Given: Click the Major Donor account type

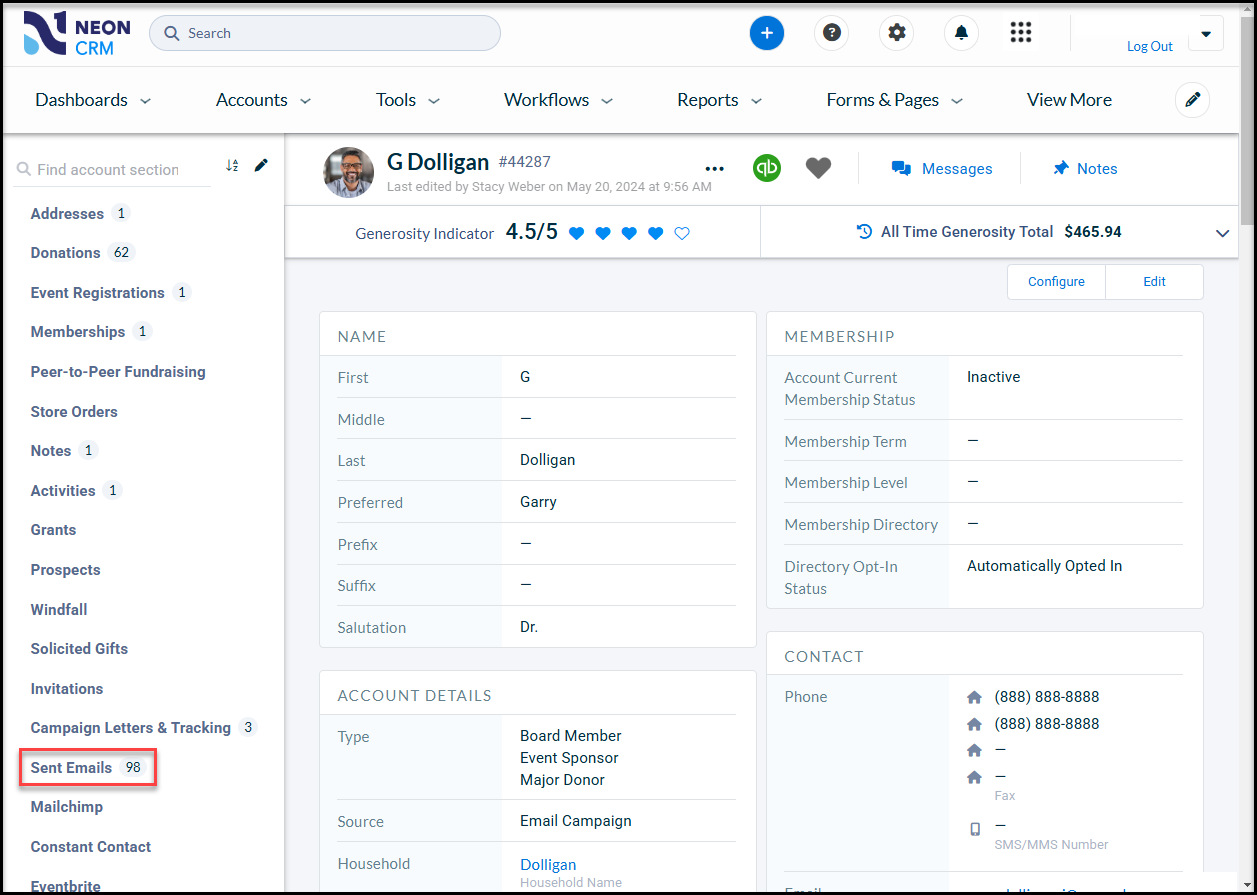Looking at the screenshot, I should coord(562,780).
